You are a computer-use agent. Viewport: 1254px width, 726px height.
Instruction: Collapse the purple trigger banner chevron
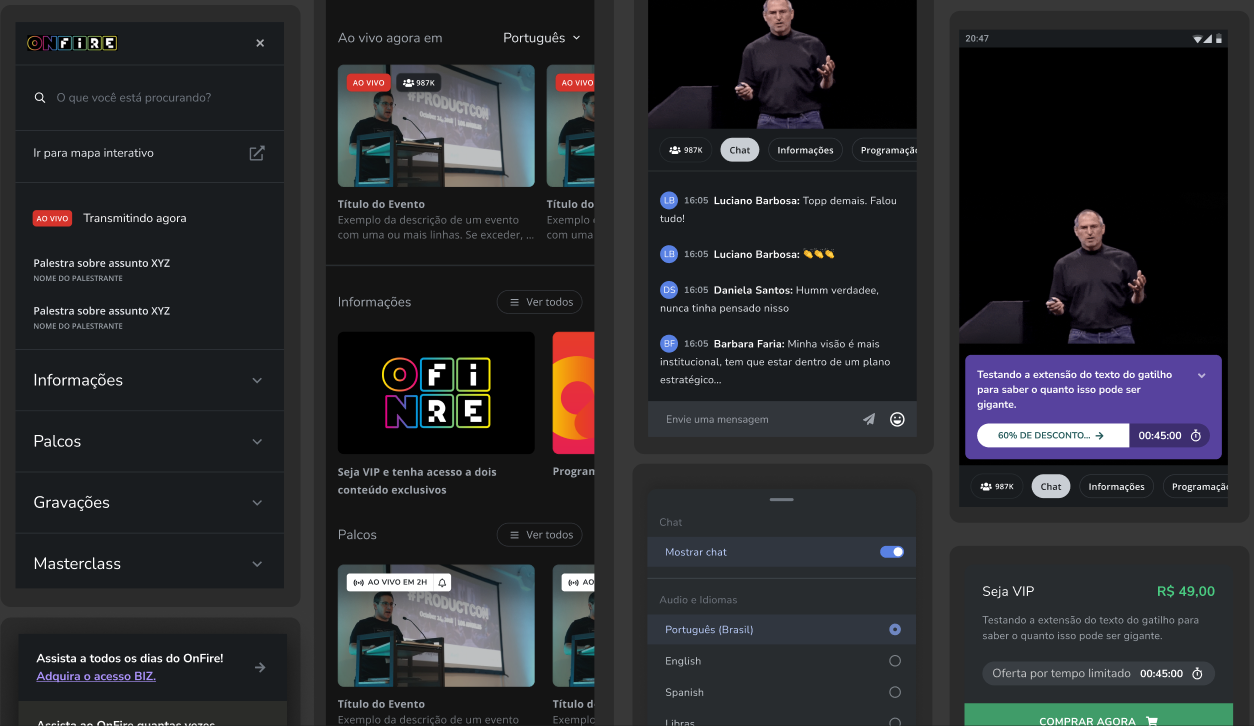(x=1202, y=376)
